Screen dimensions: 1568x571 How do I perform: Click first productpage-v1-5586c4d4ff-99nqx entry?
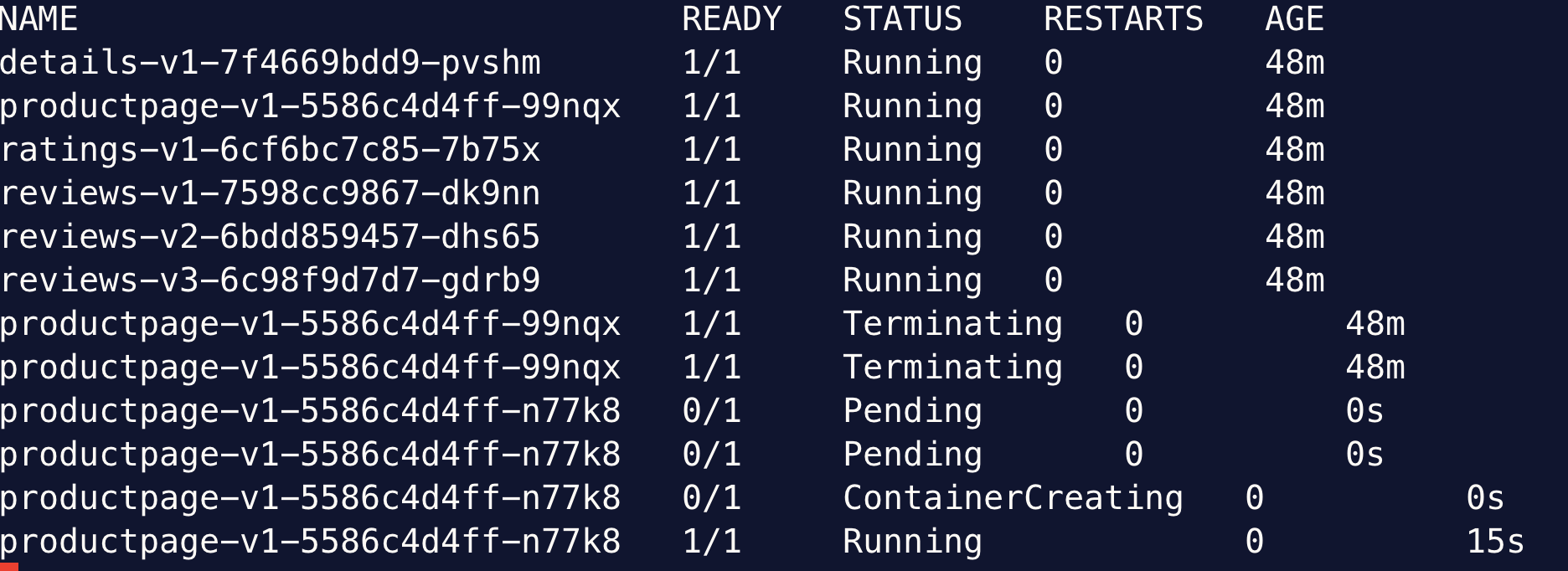pyautogui.click(x=310, y=106)
